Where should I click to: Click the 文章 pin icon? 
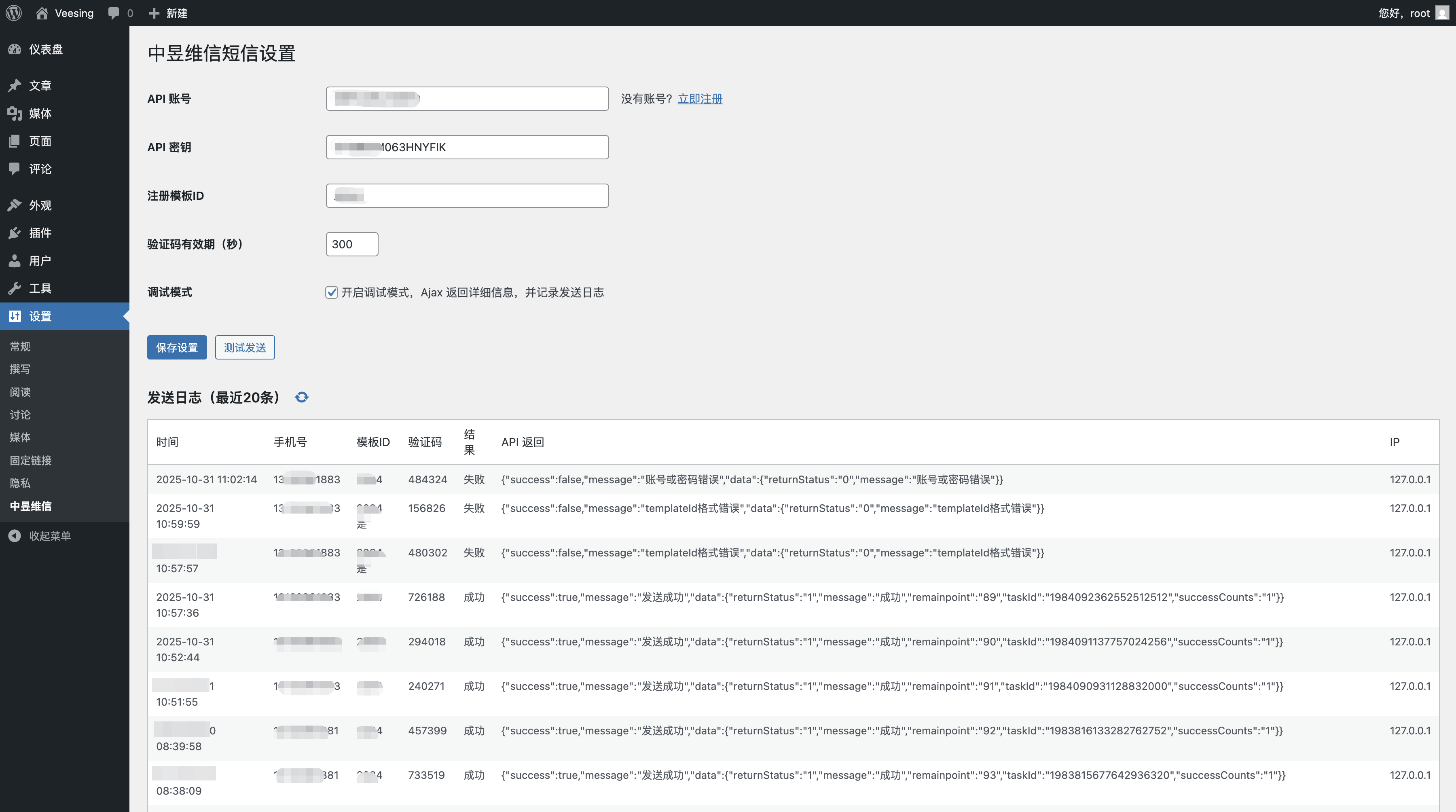pos(15,85)
